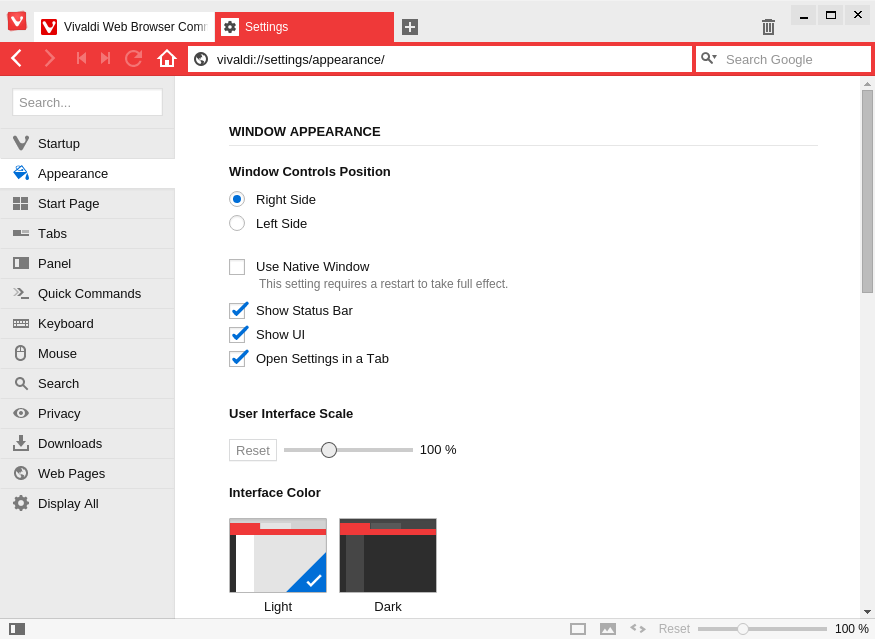Open the Web Pages settings section
This screenshot has height=639, width=875.
(87, 473)
